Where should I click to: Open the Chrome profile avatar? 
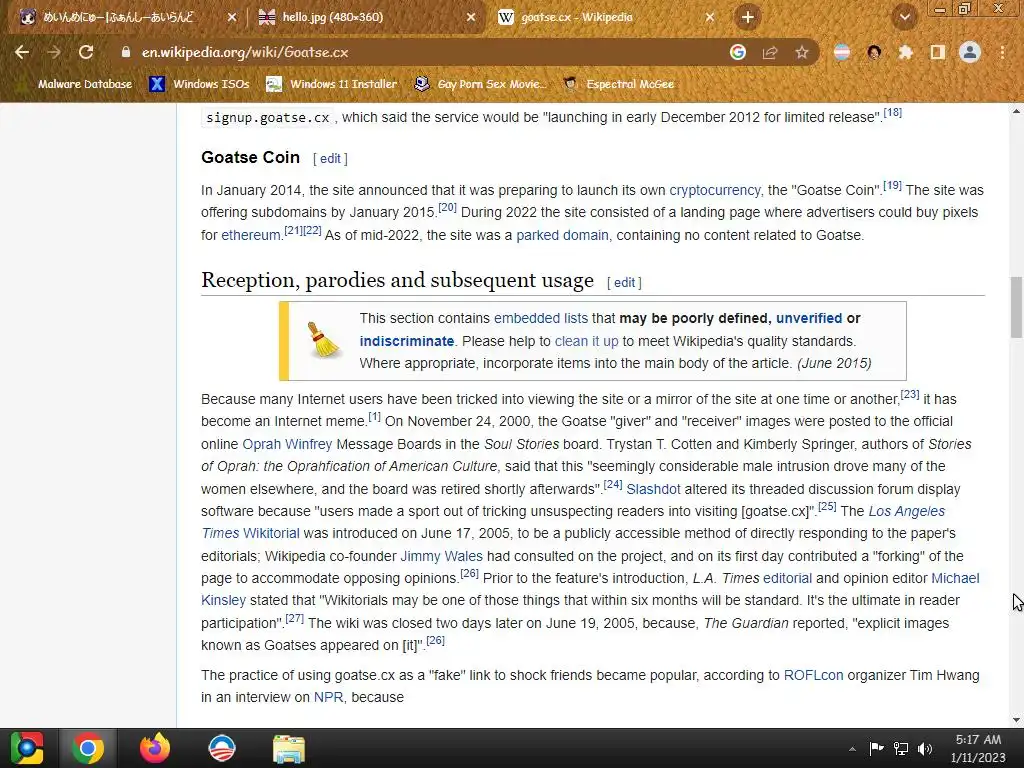click(x=970, y=52)
